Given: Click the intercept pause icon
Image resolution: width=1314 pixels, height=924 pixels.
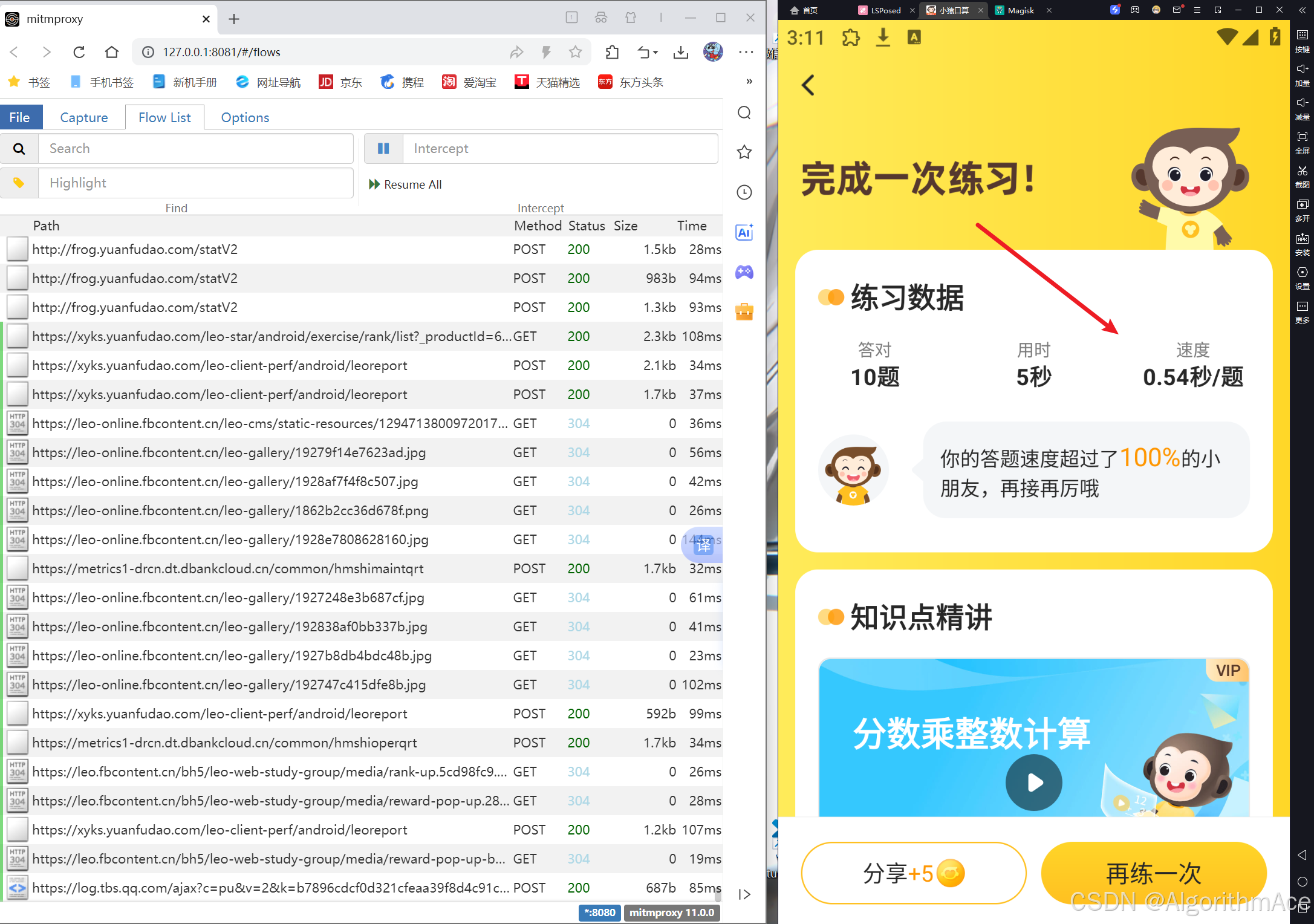Looking at the screenshot, I should pyautogui.click(x=383, y=149).
